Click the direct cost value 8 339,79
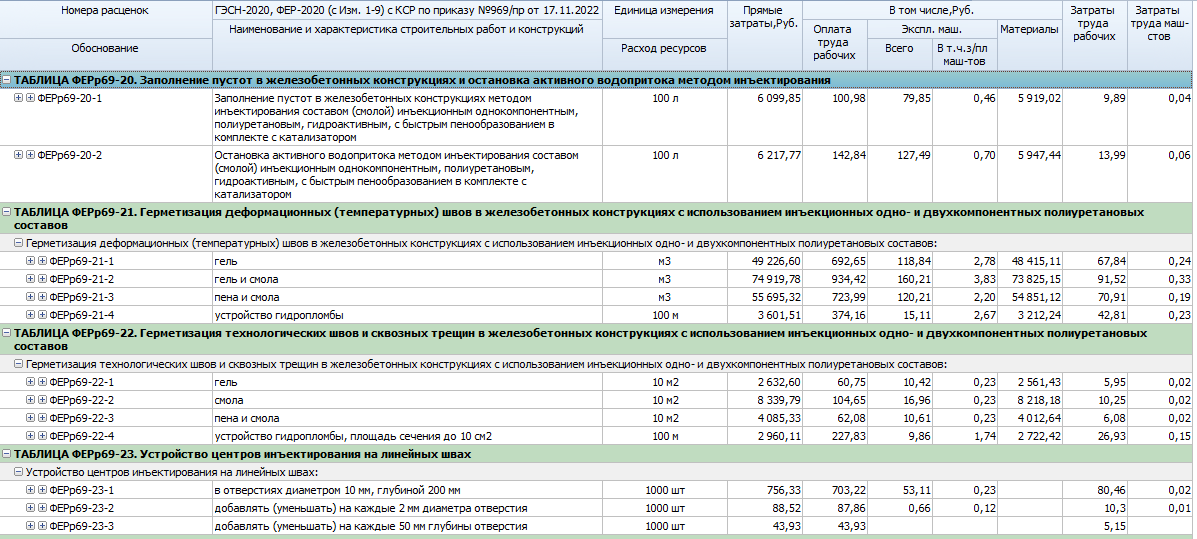 (x=779, y=400)
